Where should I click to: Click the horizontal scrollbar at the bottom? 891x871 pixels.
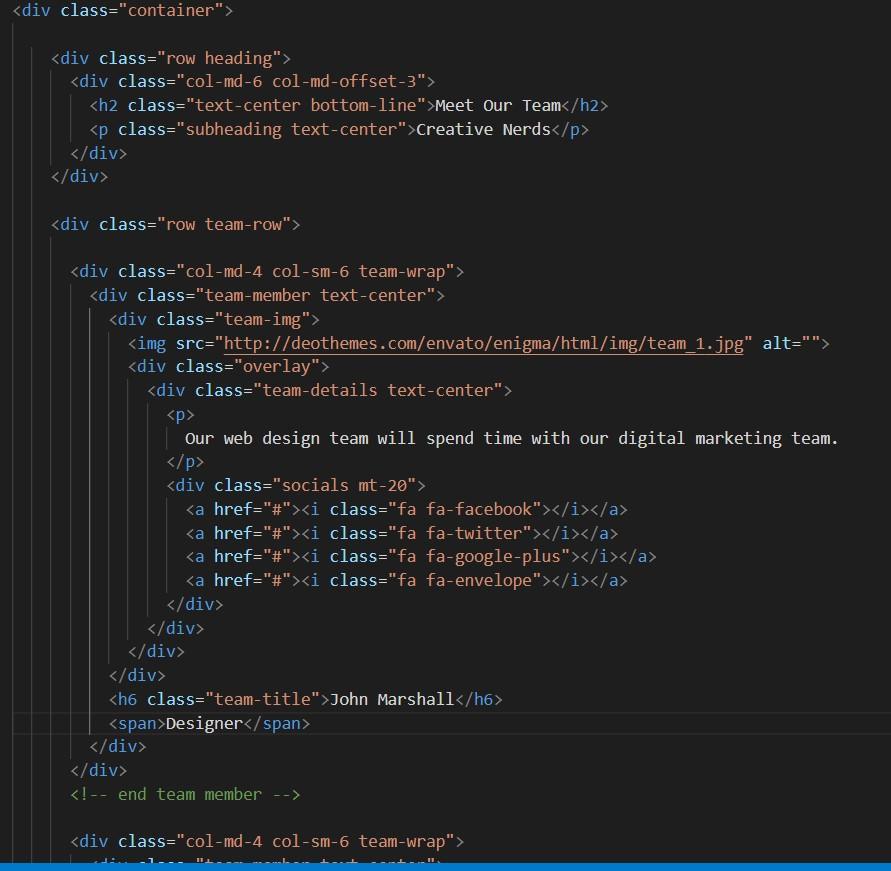(x=445, y=866)
